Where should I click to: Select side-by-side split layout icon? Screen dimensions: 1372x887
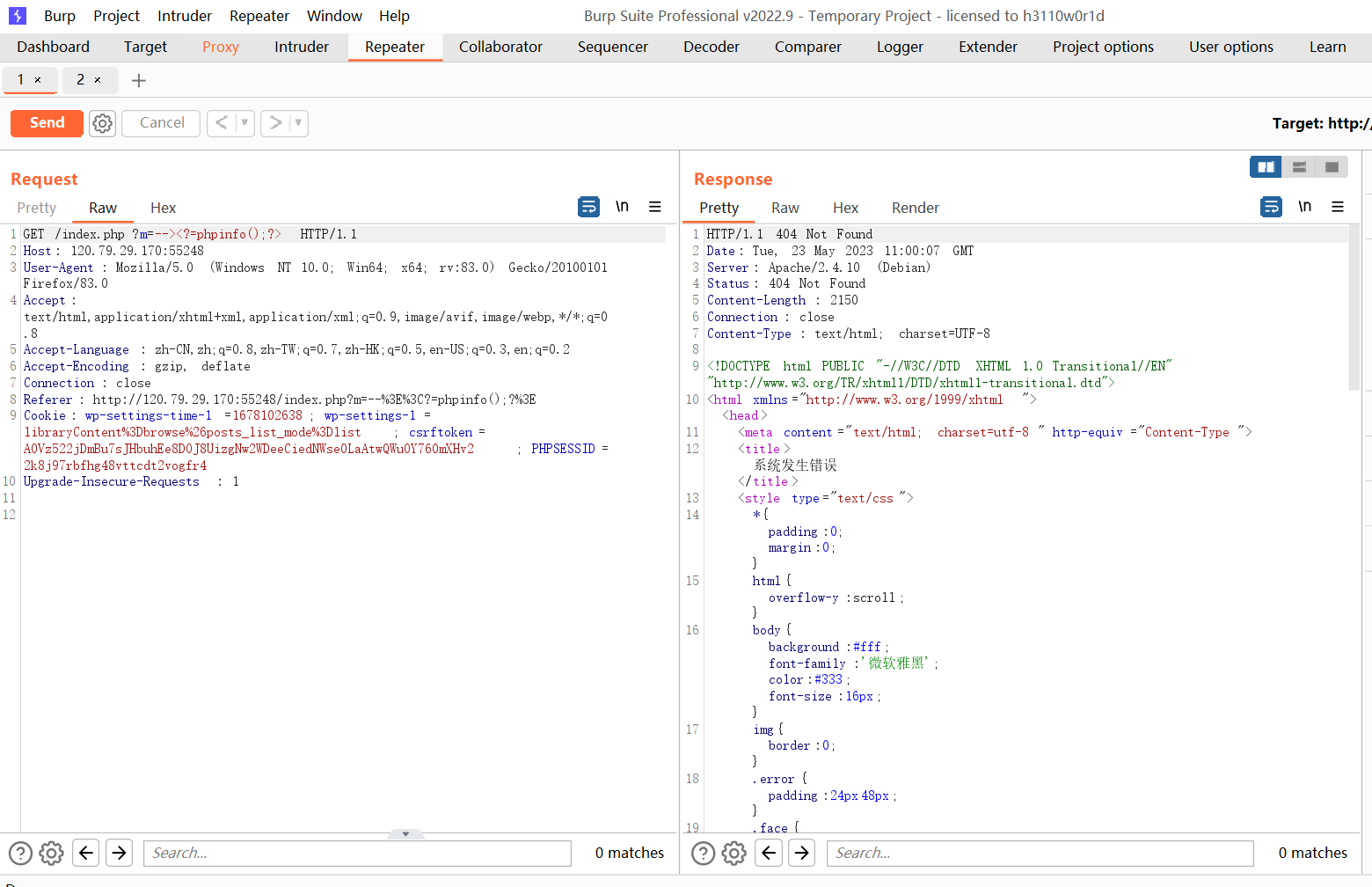click(x=1266, y=167)
